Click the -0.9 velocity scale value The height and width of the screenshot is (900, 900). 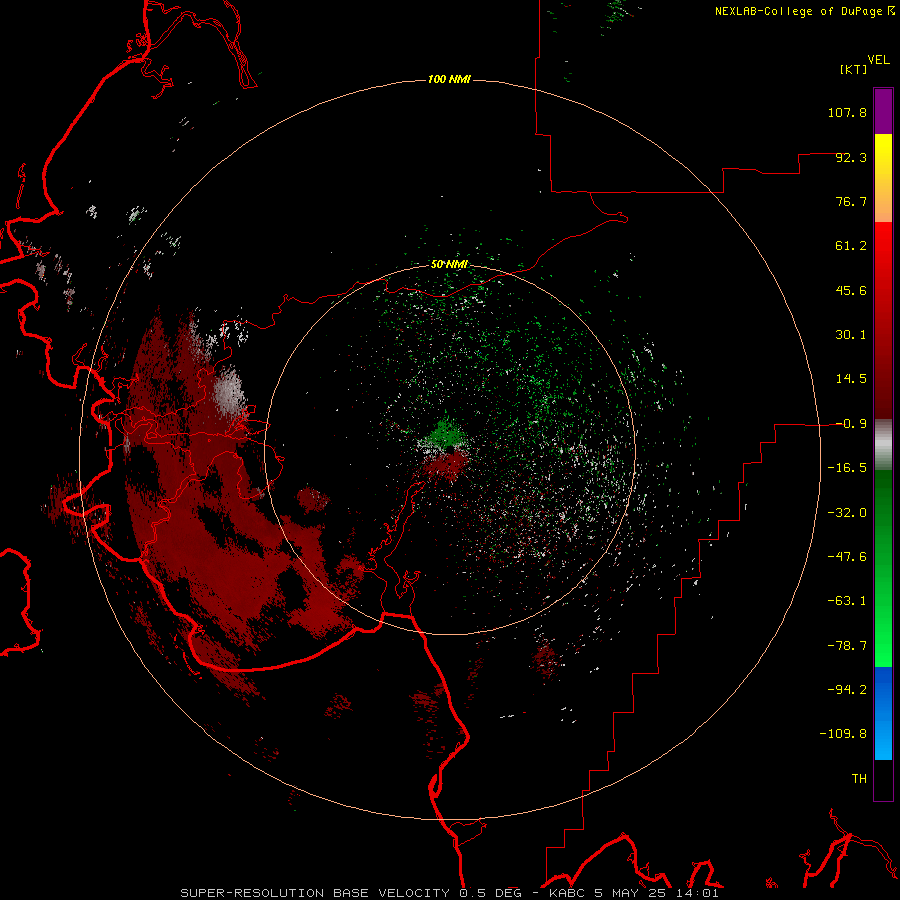pos(851,424)
